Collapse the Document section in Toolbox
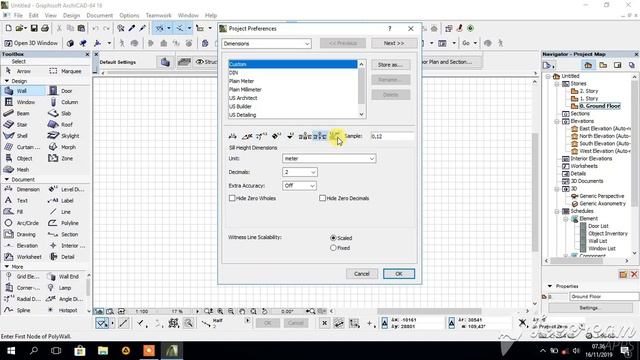Viewport: 640px width, 360px height. pos(7,179)
